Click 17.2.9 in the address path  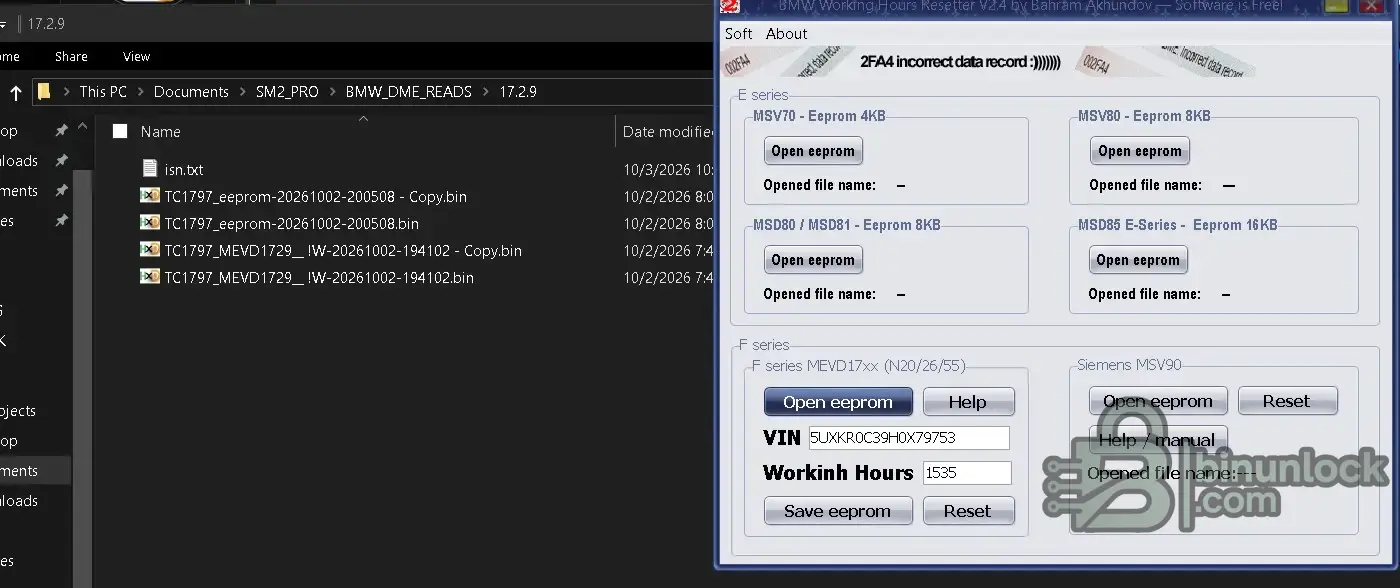tap(518, 91)
